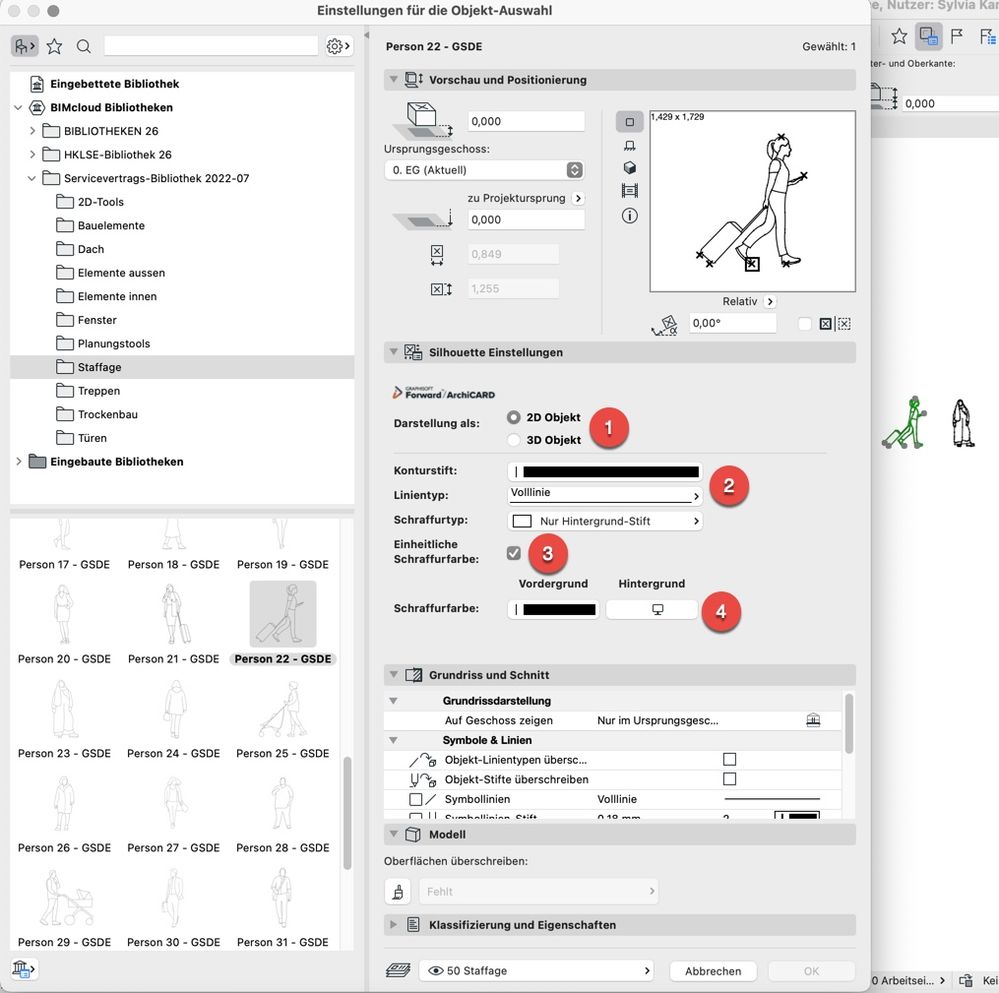
Task: Open the Relativ rotation chevron menu
Action: click(x=770, y=301)
